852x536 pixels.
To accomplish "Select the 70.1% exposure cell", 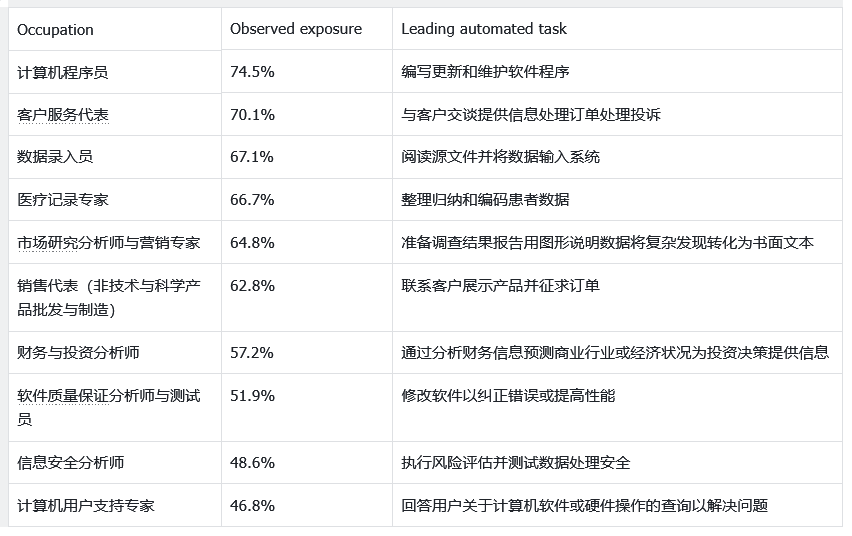I will click(x=252, y=115).
